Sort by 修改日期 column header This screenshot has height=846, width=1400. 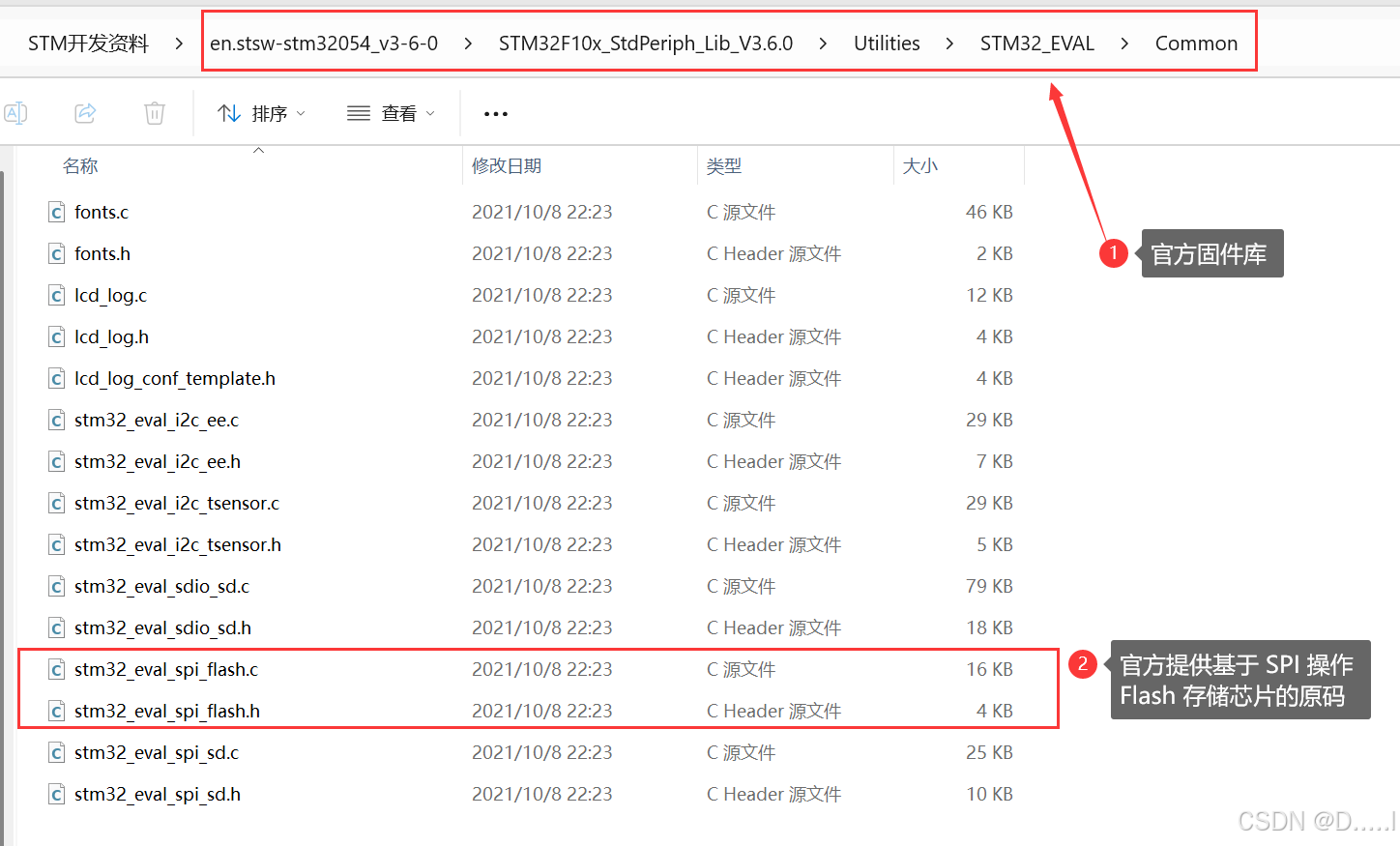point(507,166)
